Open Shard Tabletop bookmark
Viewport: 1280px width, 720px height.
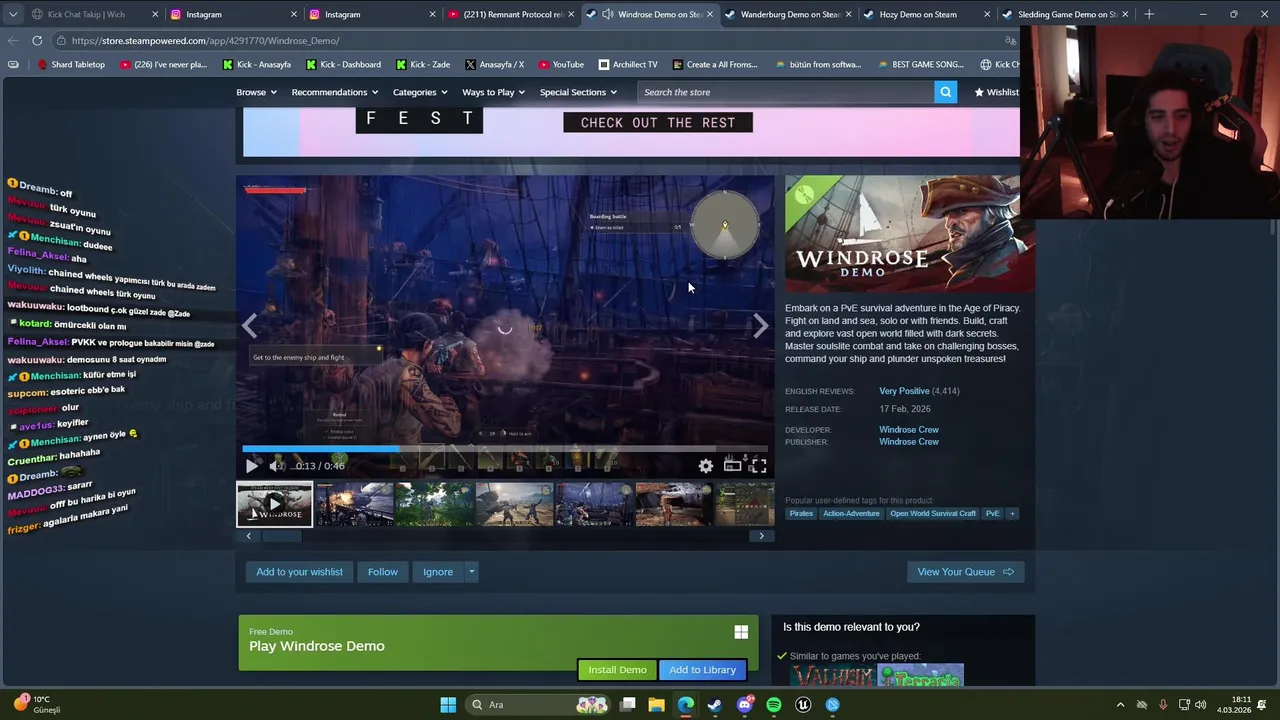pos(71,64)
